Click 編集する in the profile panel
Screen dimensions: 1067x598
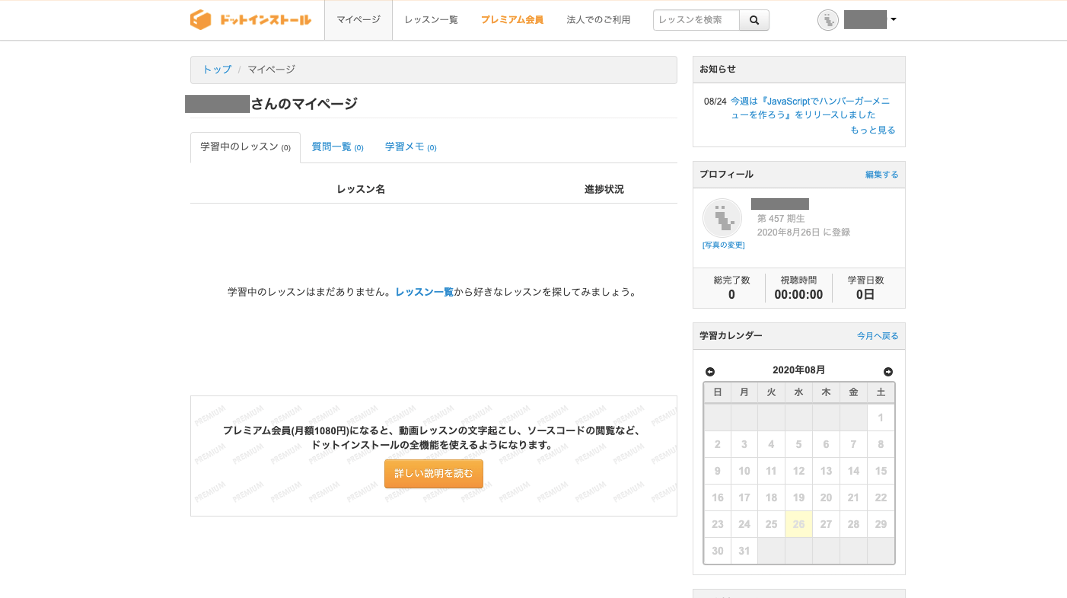[881, 175]
